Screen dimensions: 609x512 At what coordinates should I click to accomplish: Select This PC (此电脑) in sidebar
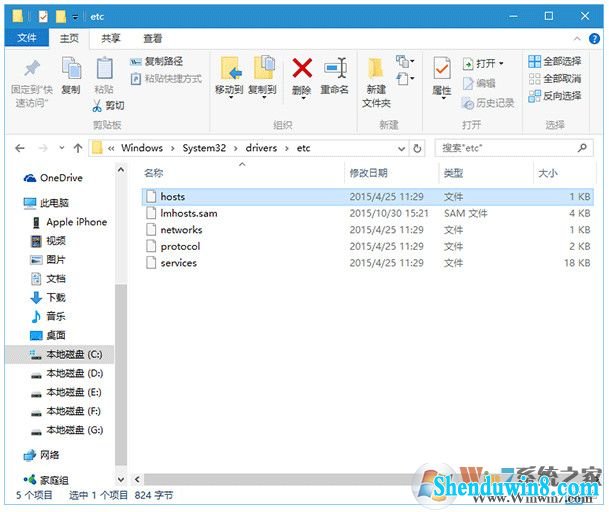point(46,203)
